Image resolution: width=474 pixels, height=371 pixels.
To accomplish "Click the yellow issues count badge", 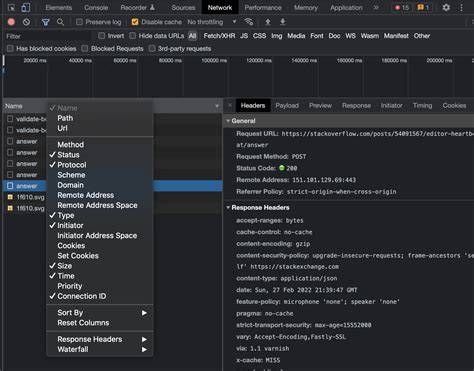I will 423,7.
